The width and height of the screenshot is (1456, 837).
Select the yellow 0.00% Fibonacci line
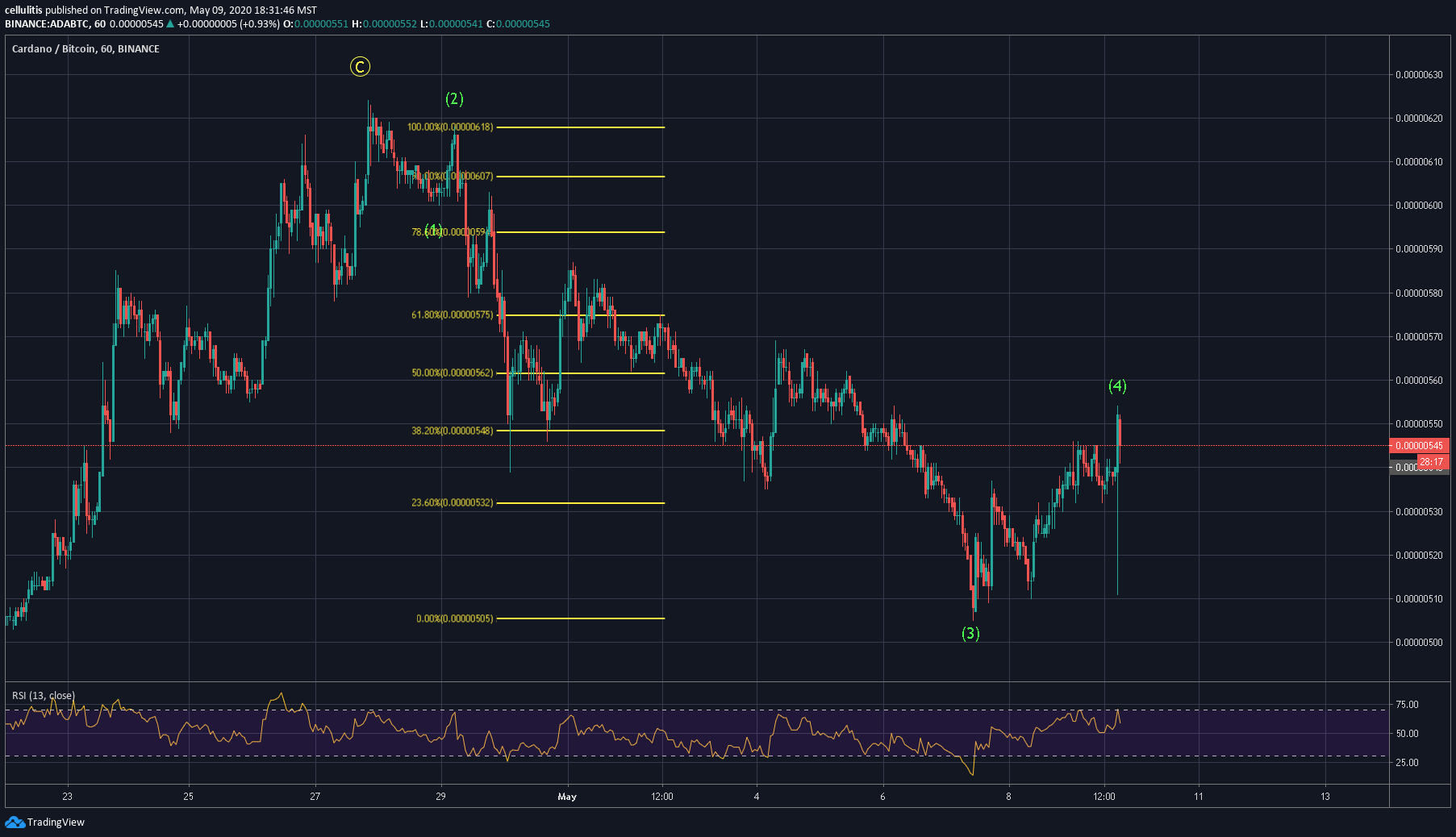click(581, 618)
